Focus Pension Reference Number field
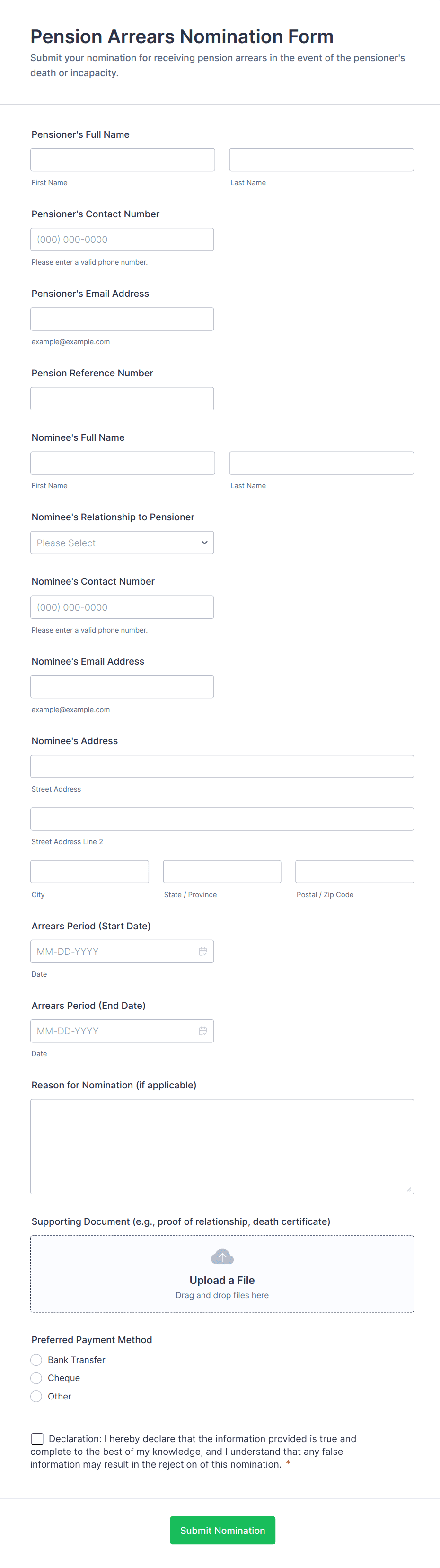 coord(122,399)
